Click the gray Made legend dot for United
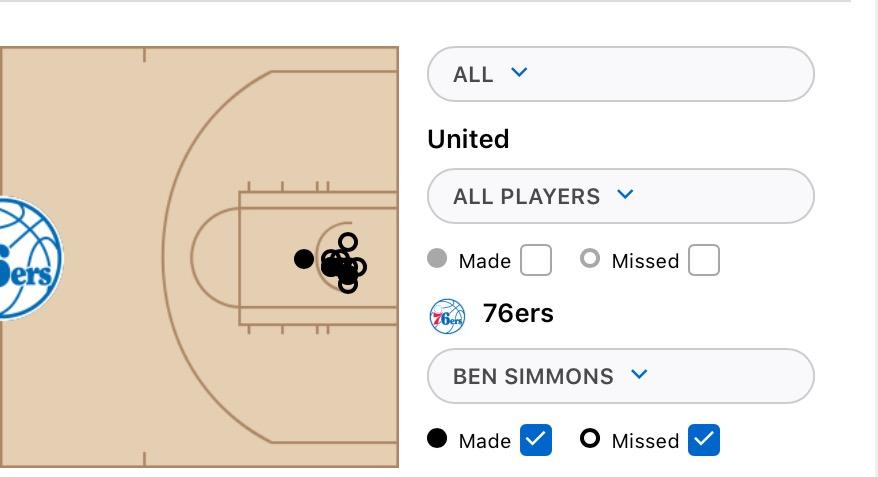The image size is (878, 477). [x=437, y=259]
